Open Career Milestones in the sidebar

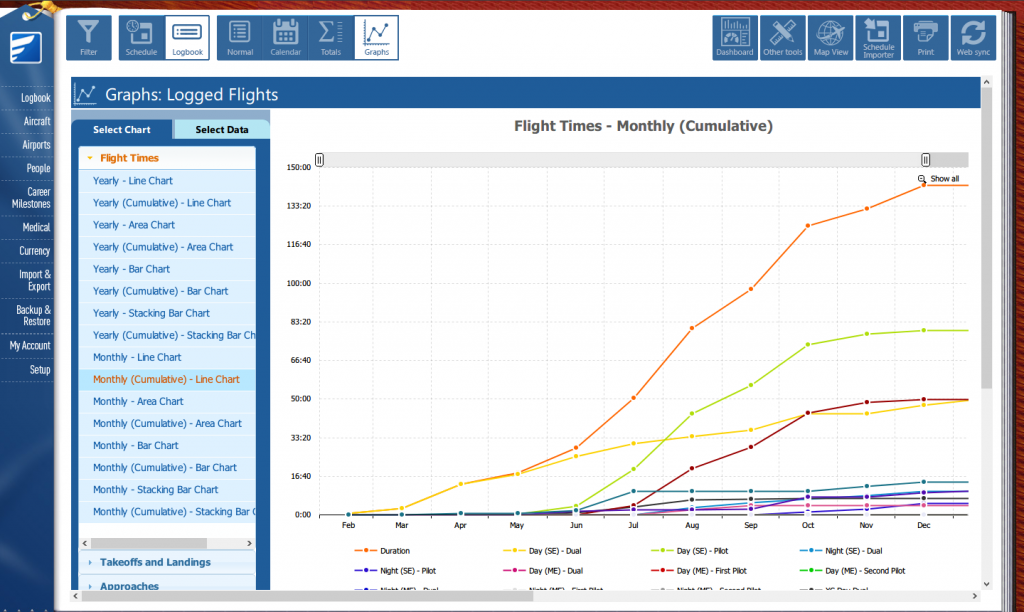tap(31, 198)
